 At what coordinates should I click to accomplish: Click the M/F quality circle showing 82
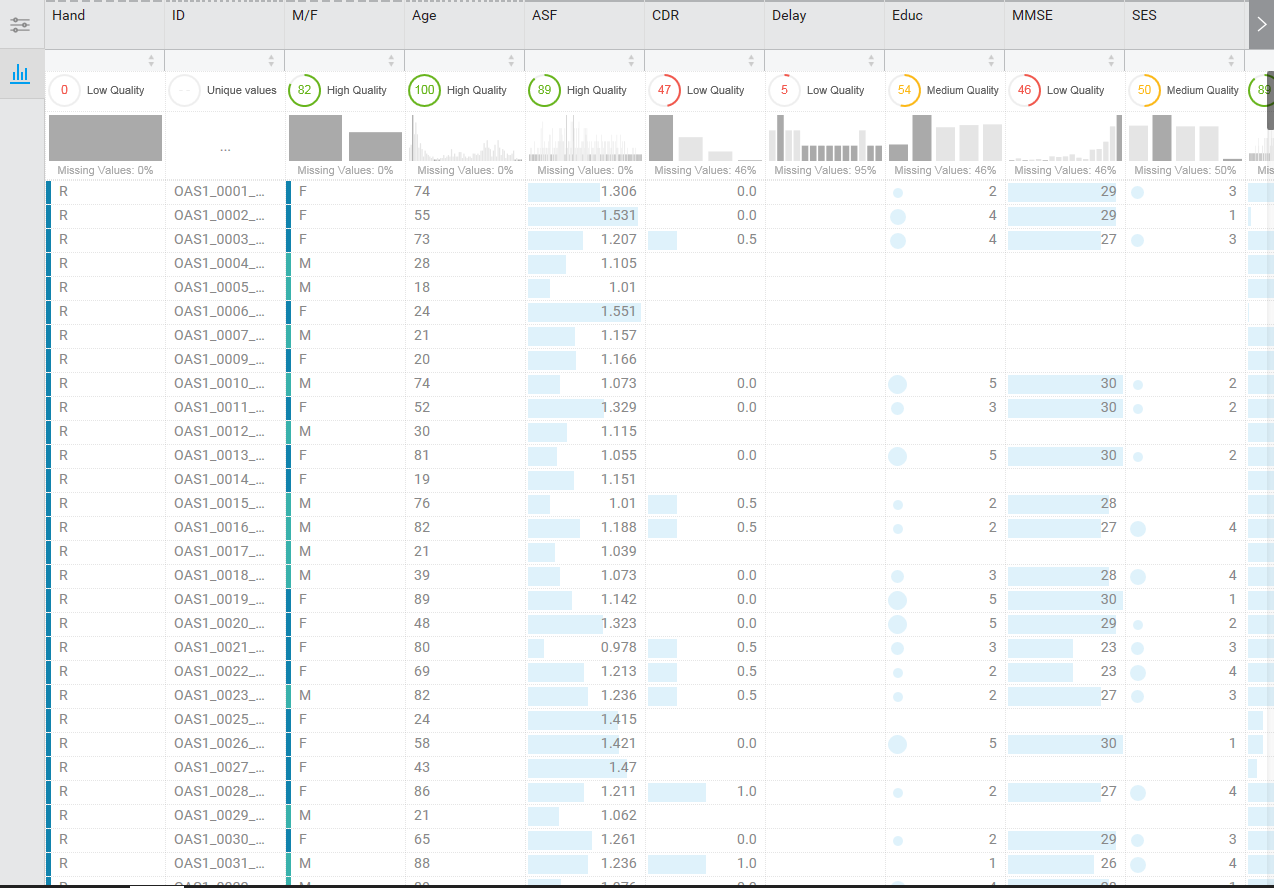[304, 90]
